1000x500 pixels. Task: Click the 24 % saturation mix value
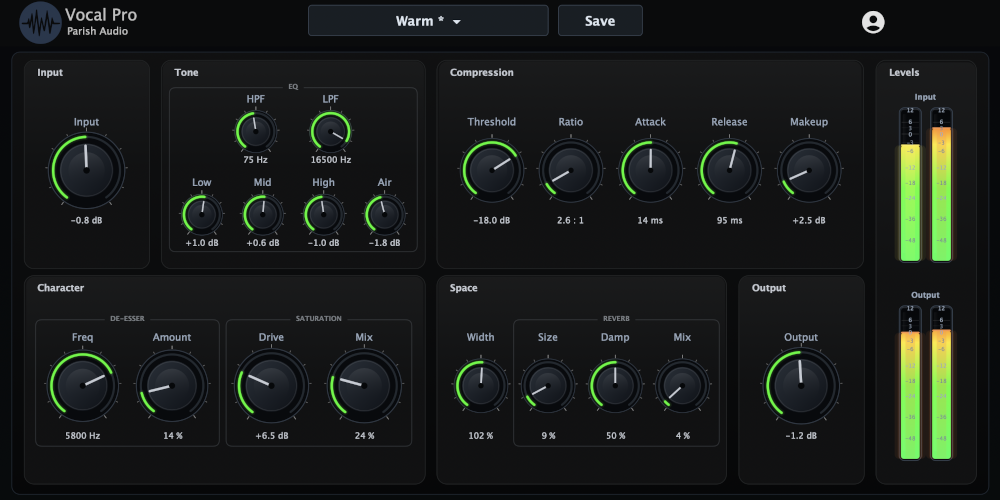point(364,436)
